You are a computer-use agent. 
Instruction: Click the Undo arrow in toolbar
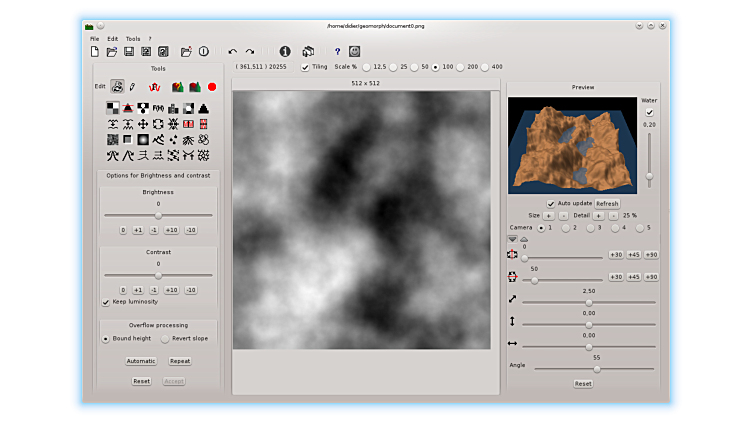point(233,51)
